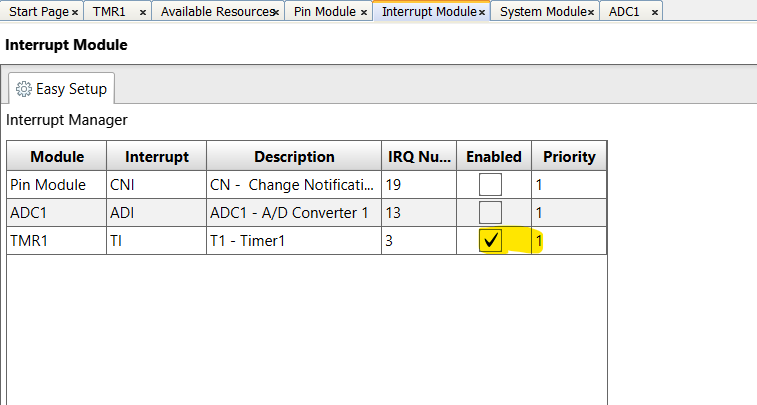757x405 pixels.
Task: Close the Pin Module tab
Action: click(x=364, y=12)
